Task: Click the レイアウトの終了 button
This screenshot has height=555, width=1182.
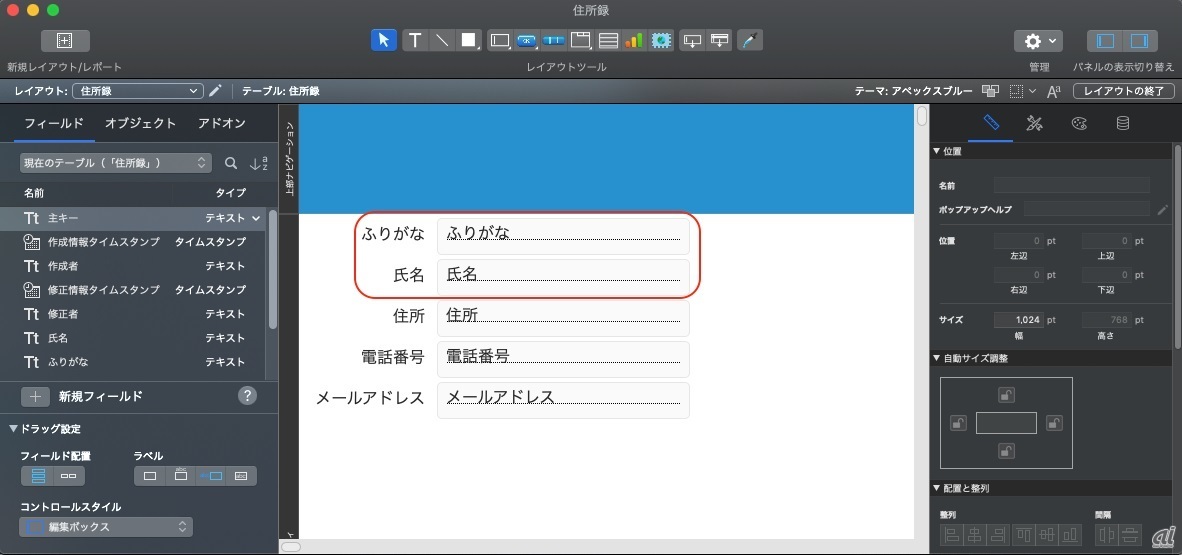Action: (x=1123, y=91)
